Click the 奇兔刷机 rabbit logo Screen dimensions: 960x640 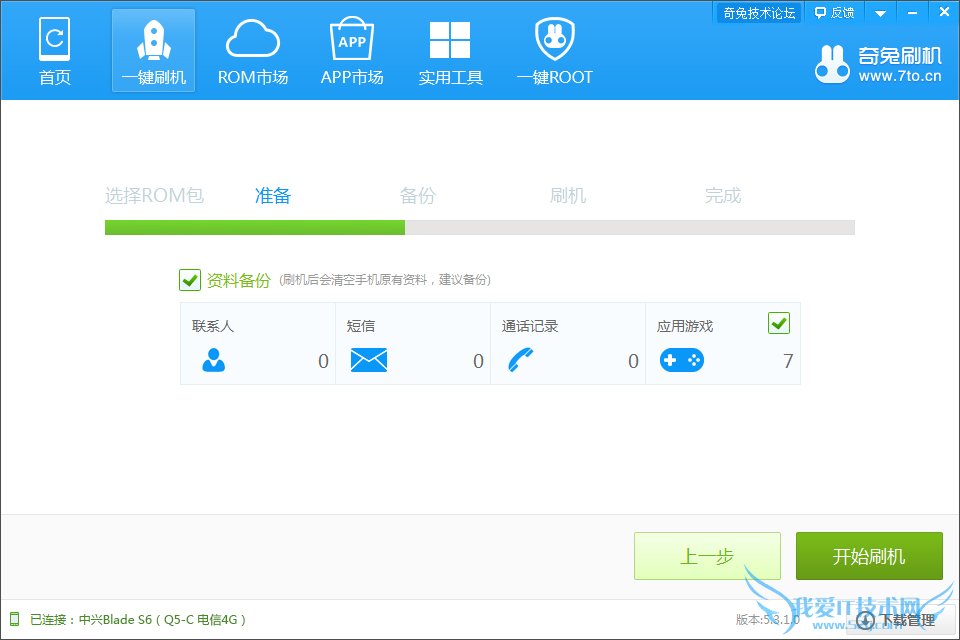832,64
